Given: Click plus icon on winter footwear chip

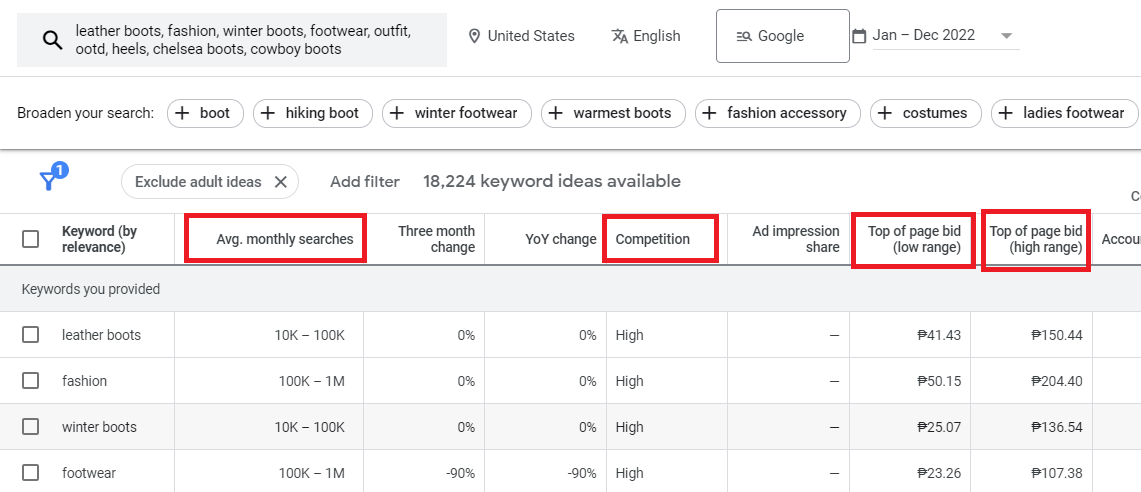Looking at the screenshot, I should (397, 113).
